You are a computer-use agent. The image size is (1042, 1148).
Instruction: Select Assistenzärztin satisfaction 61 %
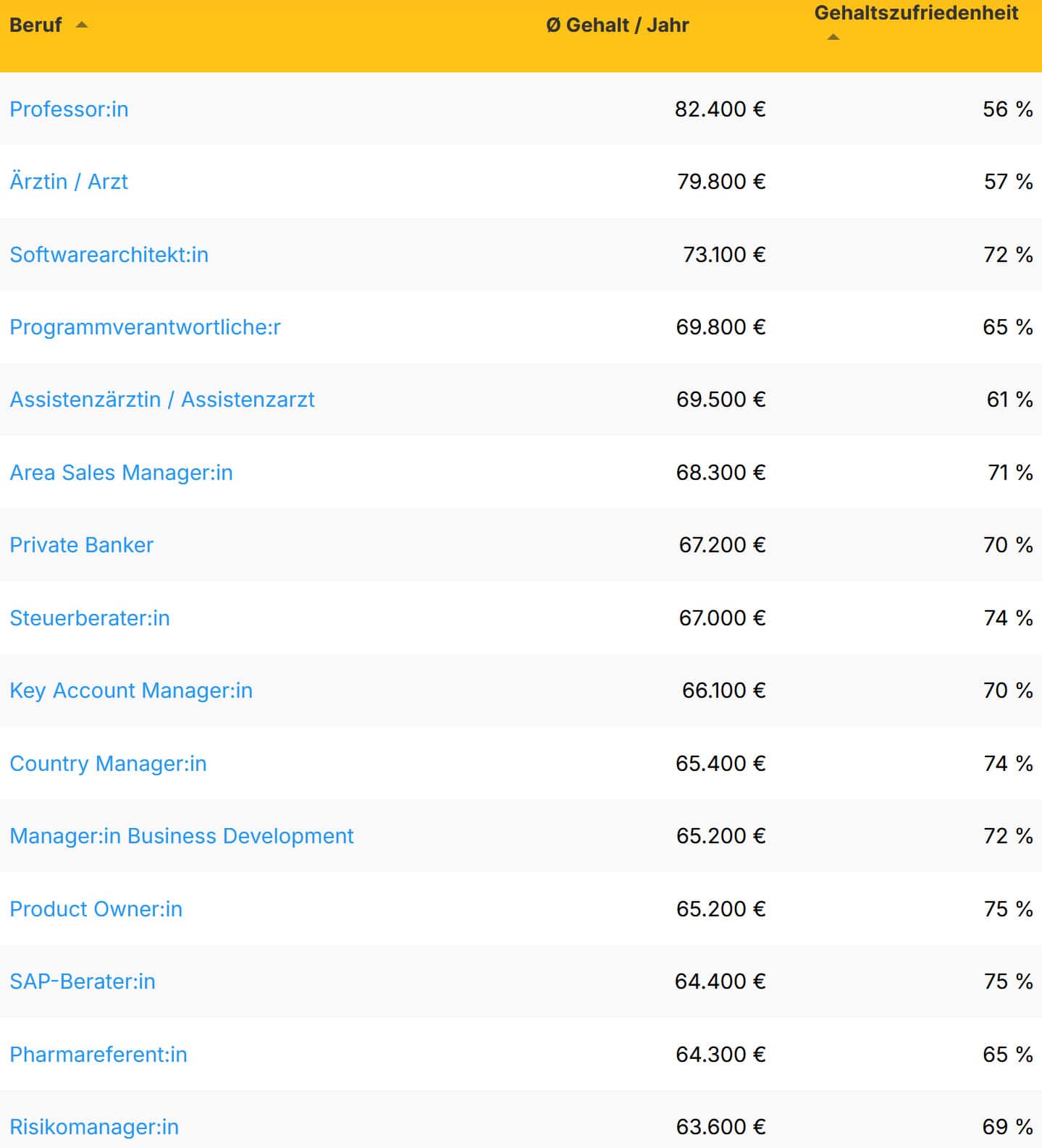coord(1009,400)
